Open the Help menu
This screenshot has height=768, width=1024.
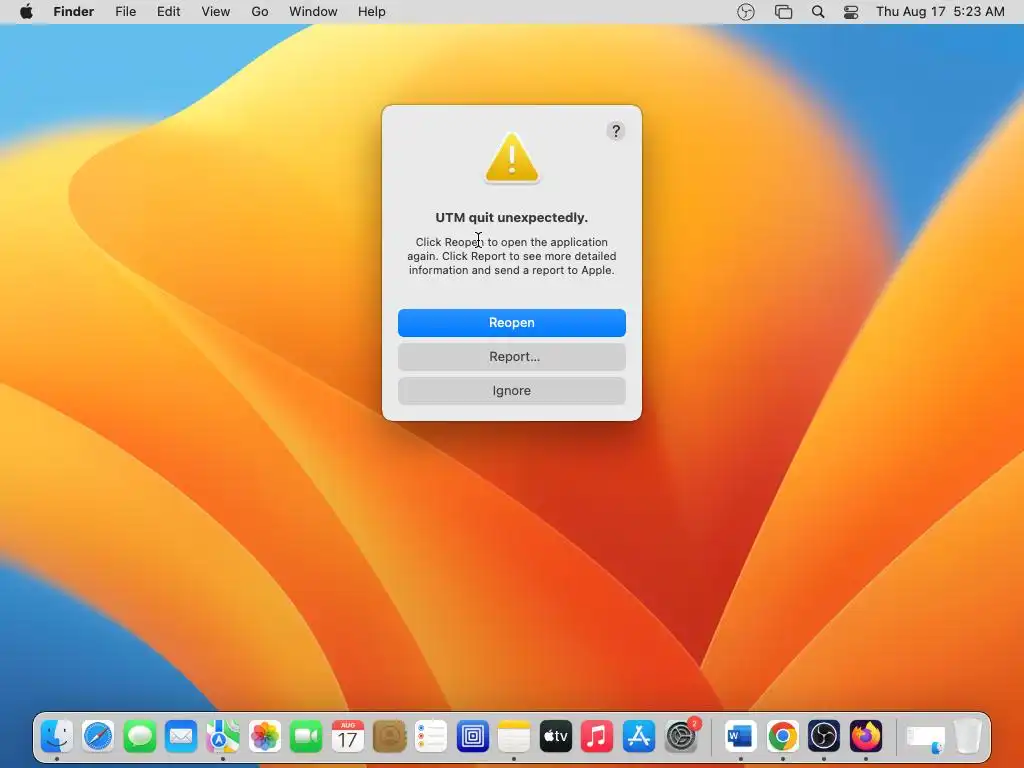click(372, 12)
